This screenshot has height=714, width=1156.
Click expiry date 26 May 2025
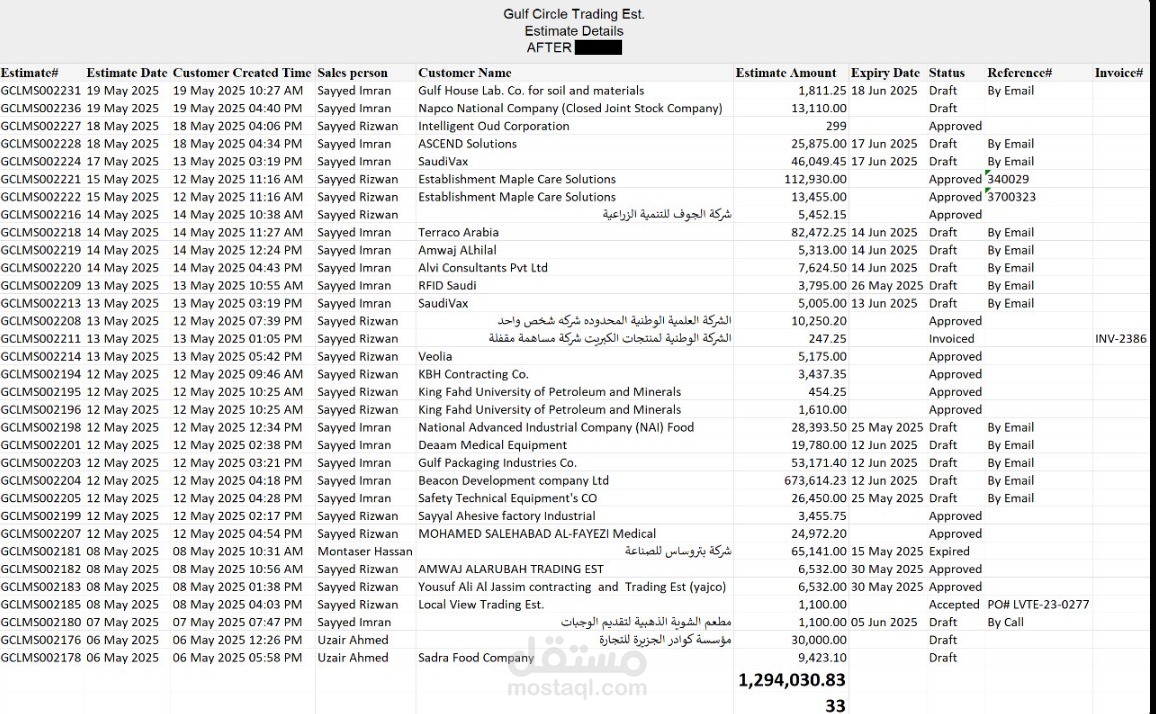887,285
